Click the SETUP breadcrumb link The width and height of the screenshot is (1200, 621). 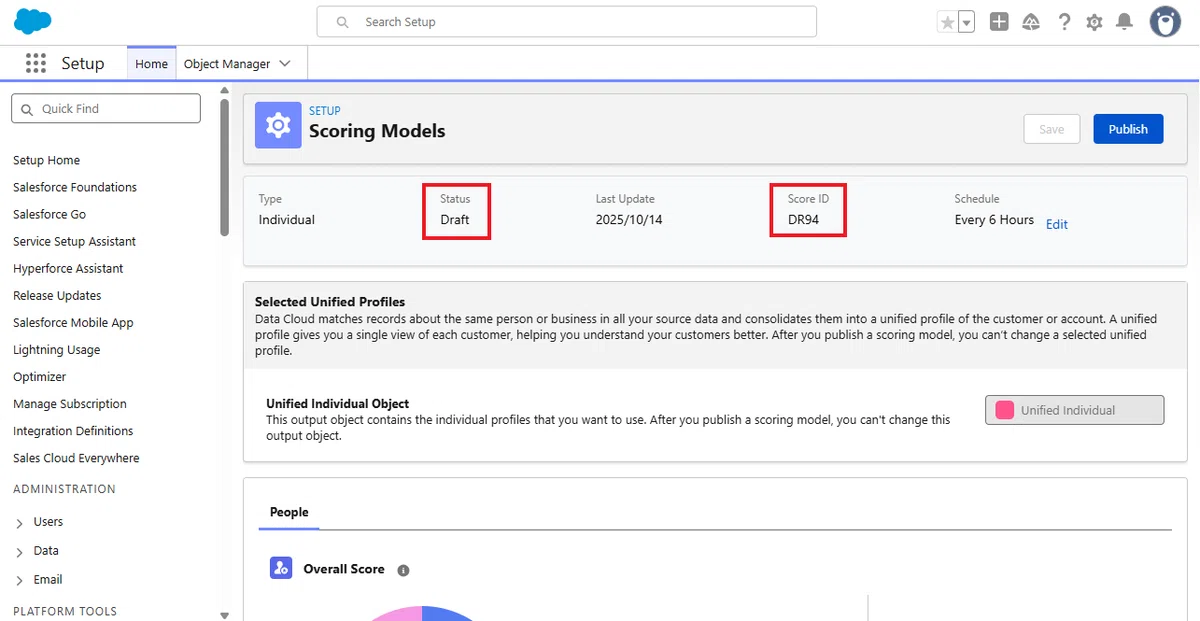[325, 111]
